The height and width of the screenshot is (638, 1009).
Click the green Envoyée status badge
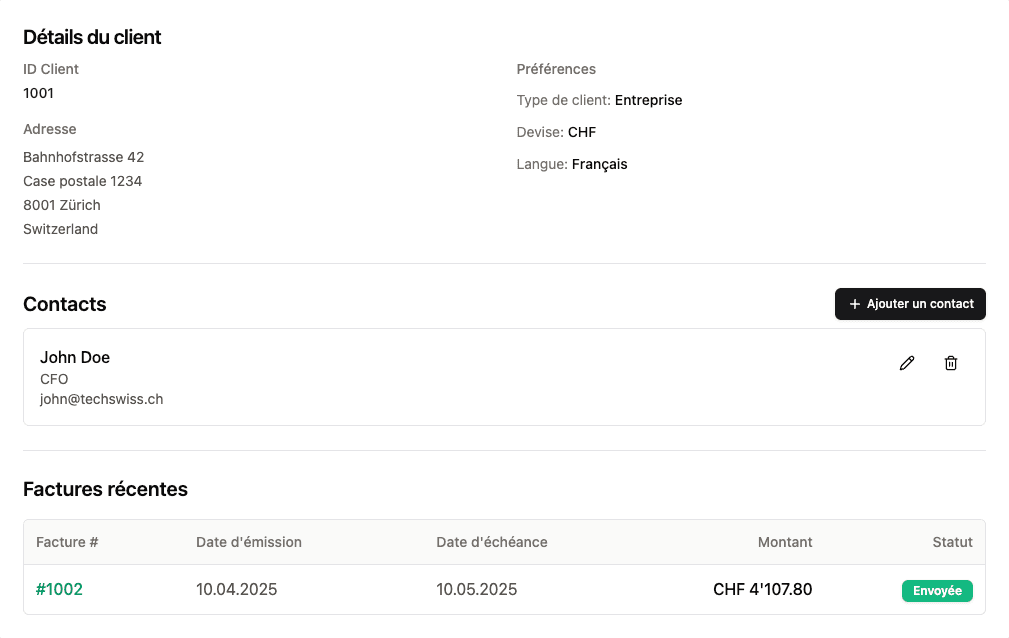[937, 591]
